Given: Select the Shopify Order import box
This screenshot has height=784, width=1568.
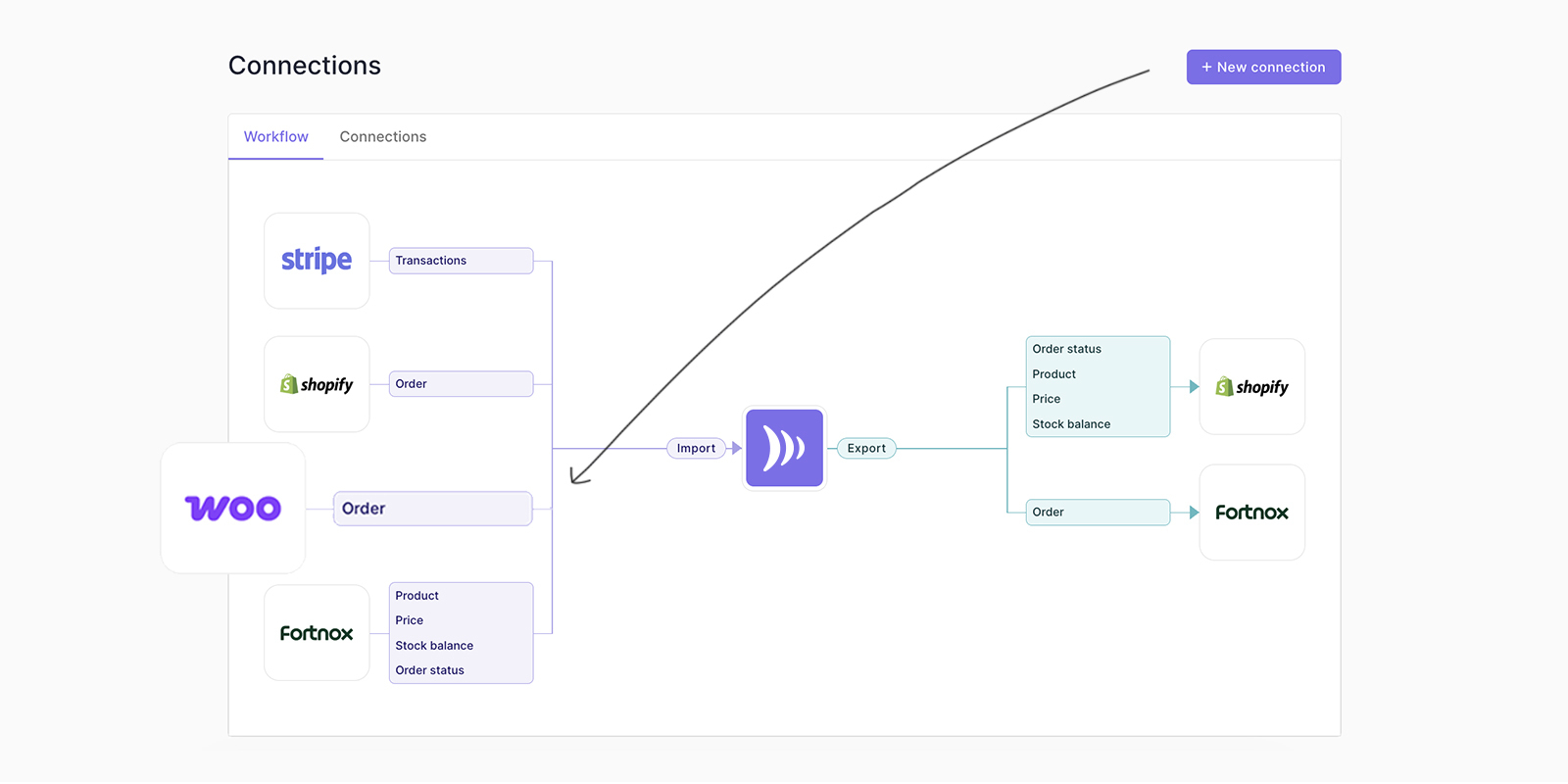Looking at the screenshot, I should click(461, 384).
